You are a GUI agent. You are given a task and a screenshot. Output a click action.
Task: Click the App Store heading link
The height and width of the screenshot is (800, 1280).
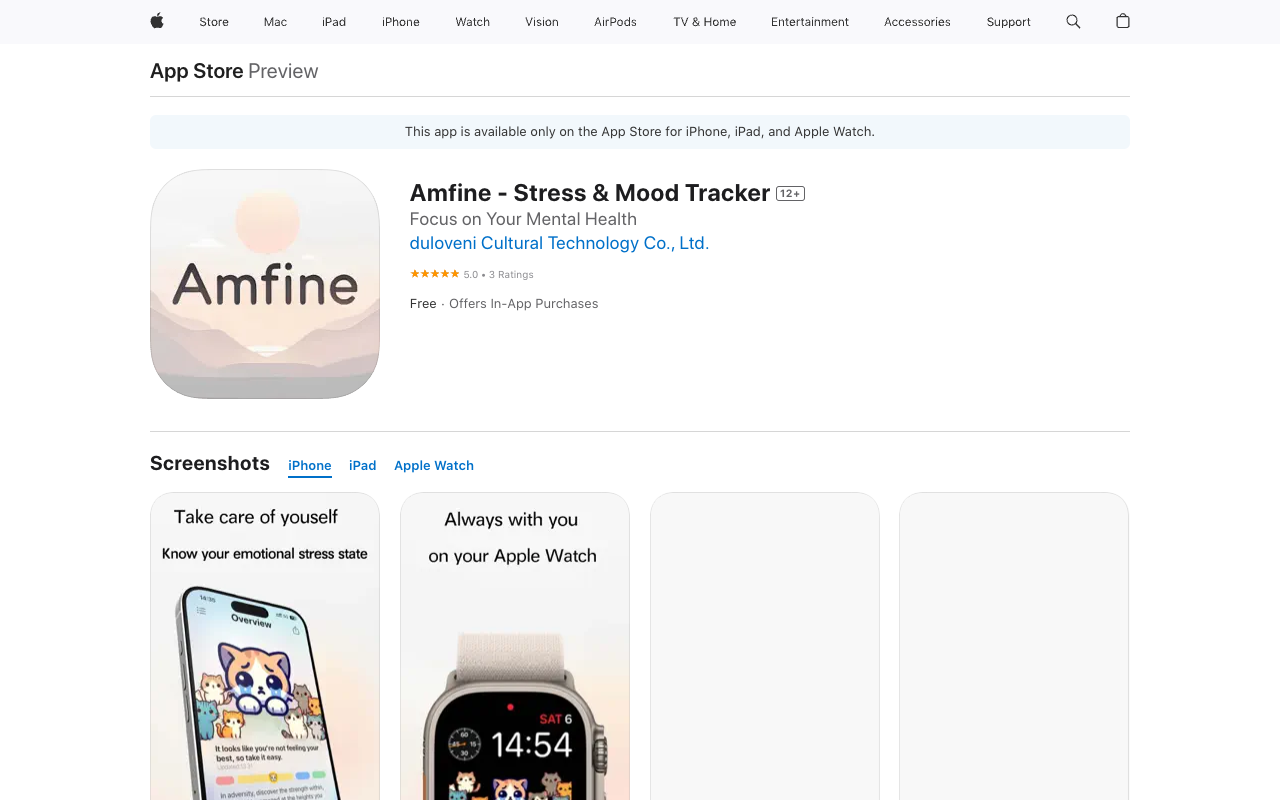[x=197, y=71]
